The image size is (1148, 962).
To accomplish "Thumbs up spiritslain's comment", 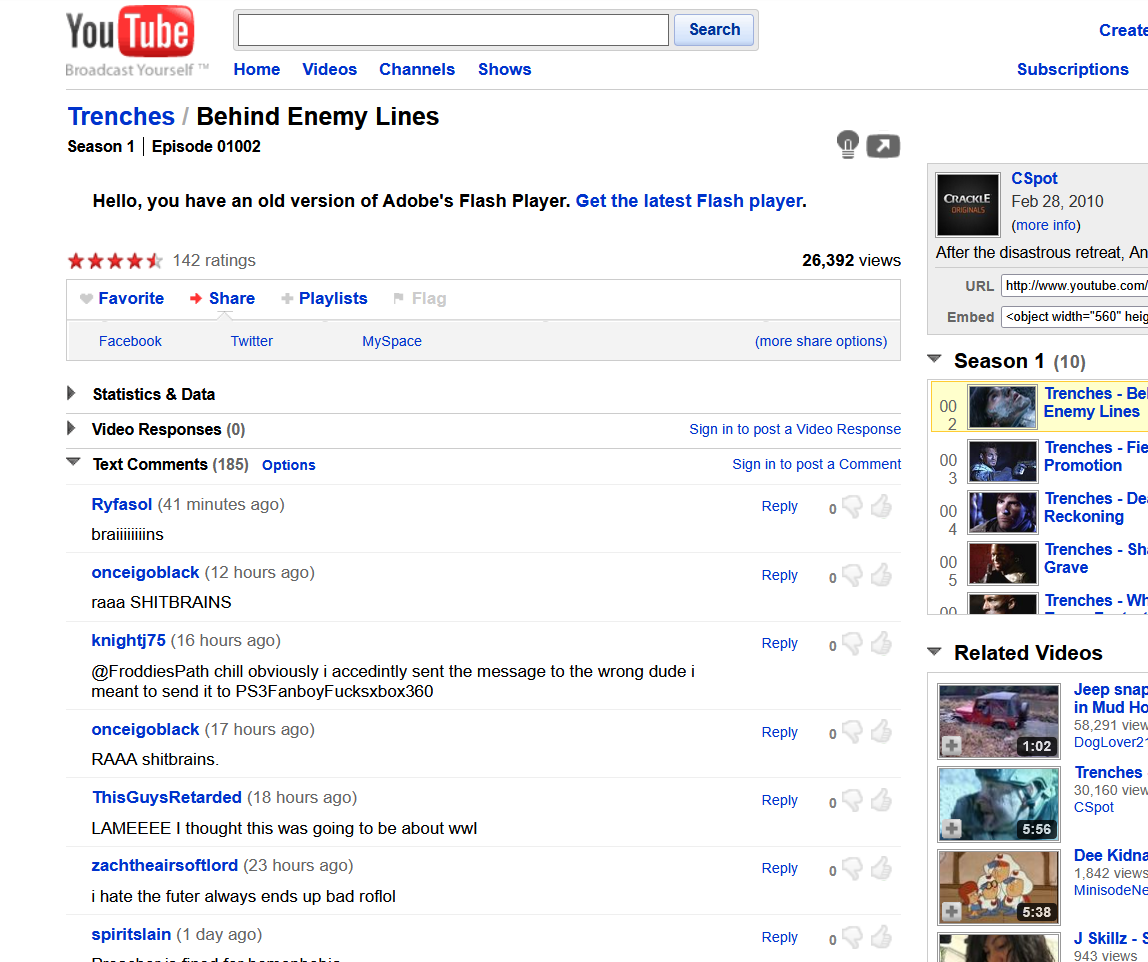I will coord(881,936).
